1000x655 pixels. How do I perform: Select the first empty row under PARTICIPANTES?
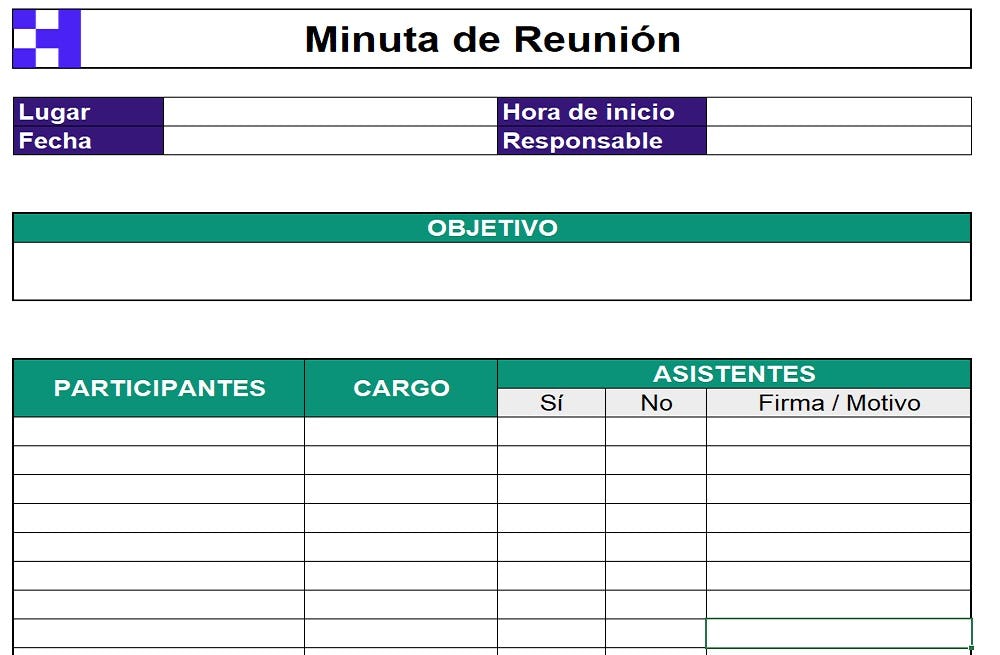[159, 431]
